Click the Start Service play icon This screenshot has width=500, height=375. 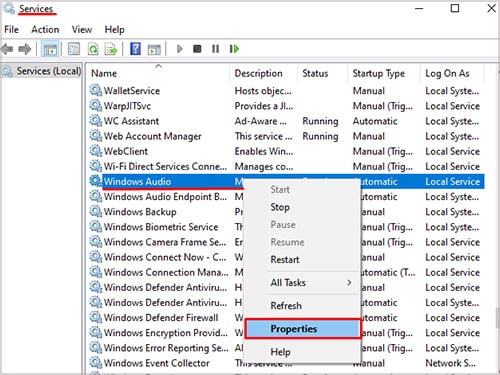(180, 49)
